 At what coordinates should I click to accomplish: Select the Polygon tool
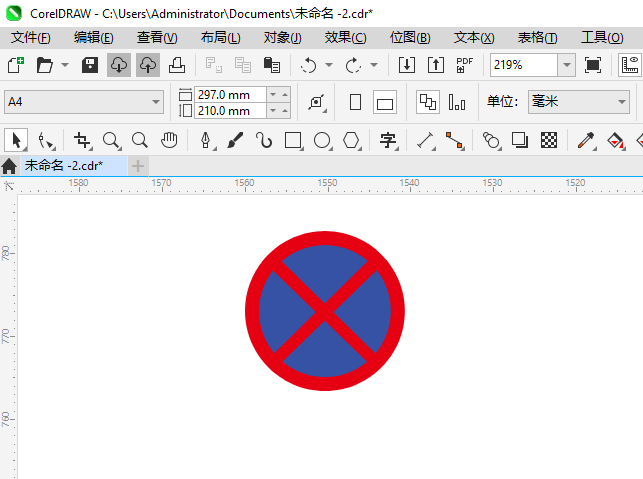352,140
